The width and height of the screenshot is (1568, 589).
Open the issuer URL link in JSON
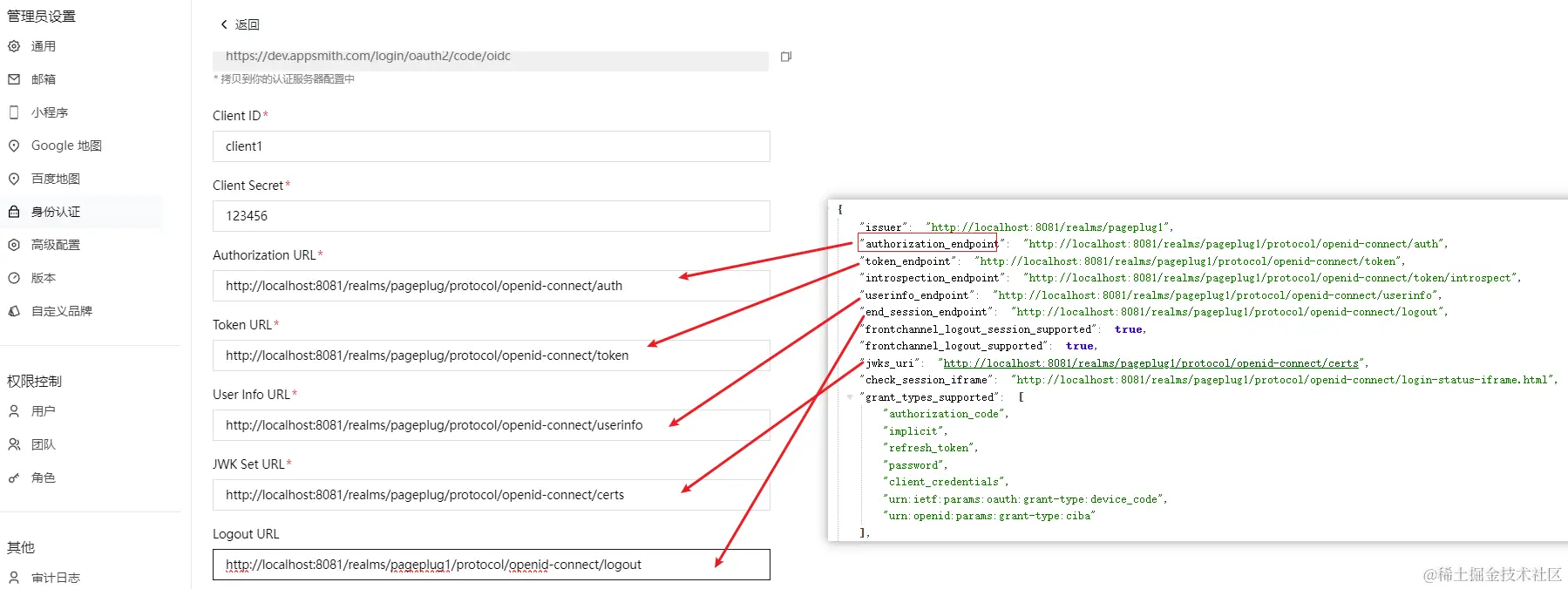click(1049, 227)
